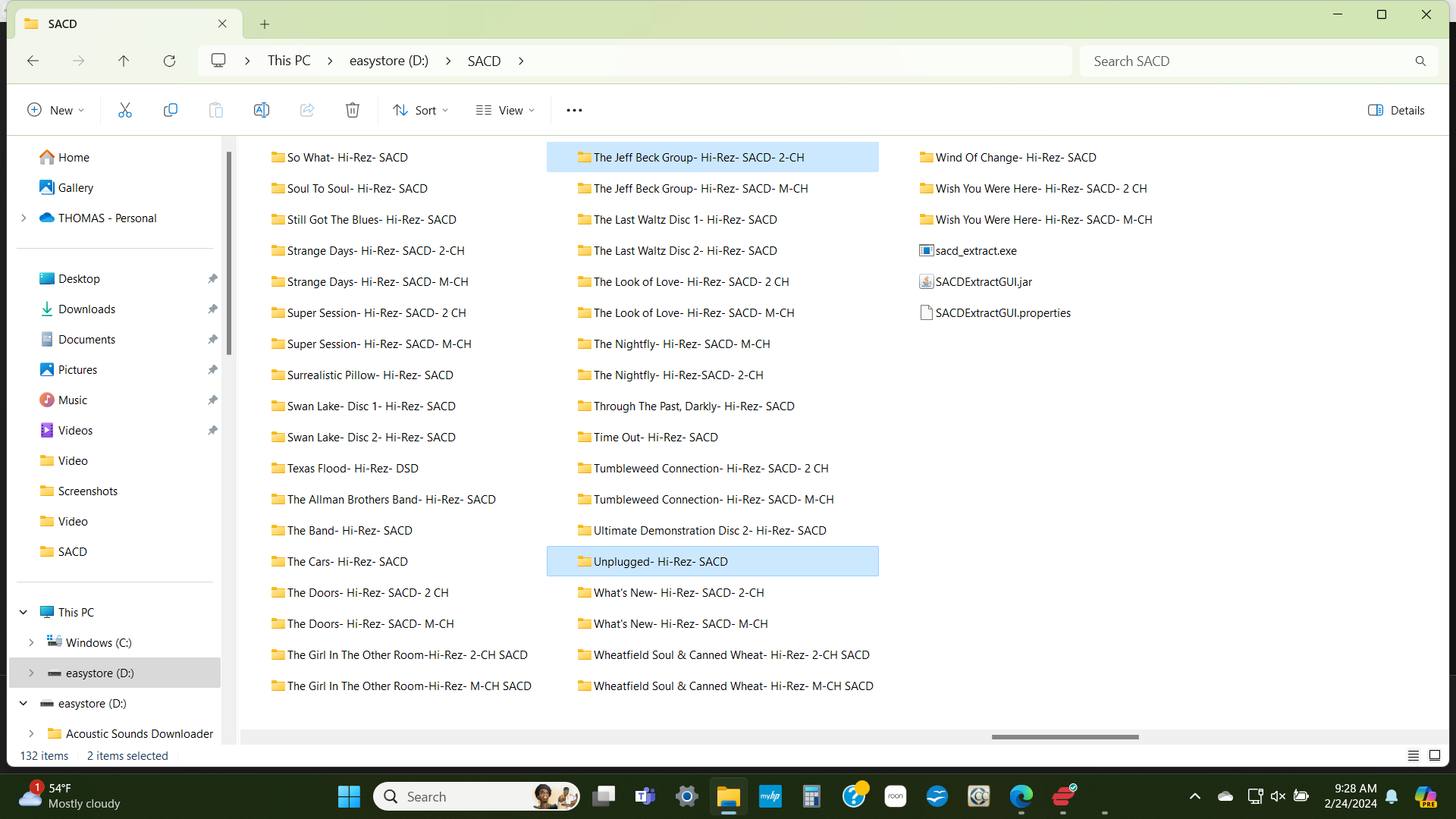
Task: Switch to details list view icon in status bar
Action: click(1414, 755)
